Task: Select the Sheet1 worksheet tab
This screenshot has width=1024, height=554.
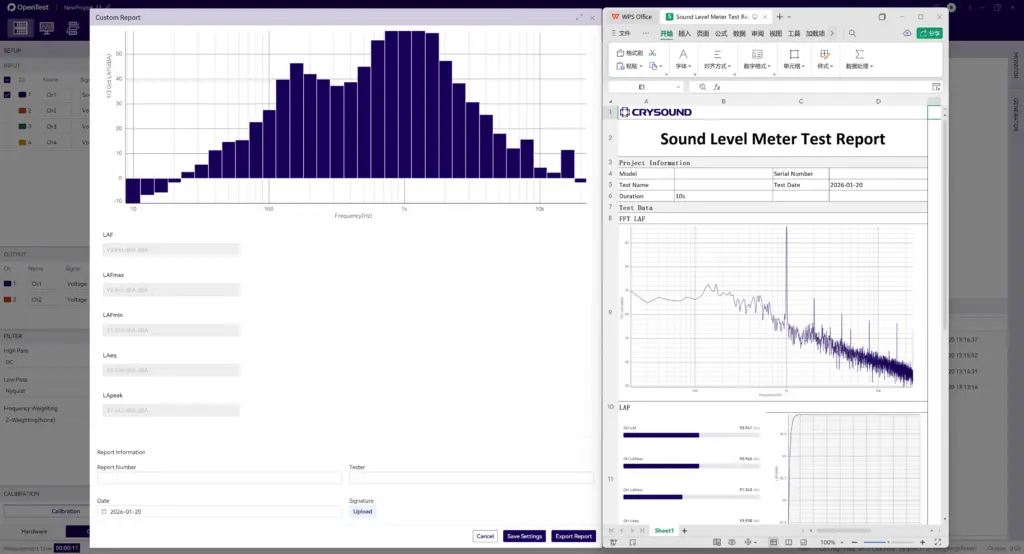Action: pos(664,530)
